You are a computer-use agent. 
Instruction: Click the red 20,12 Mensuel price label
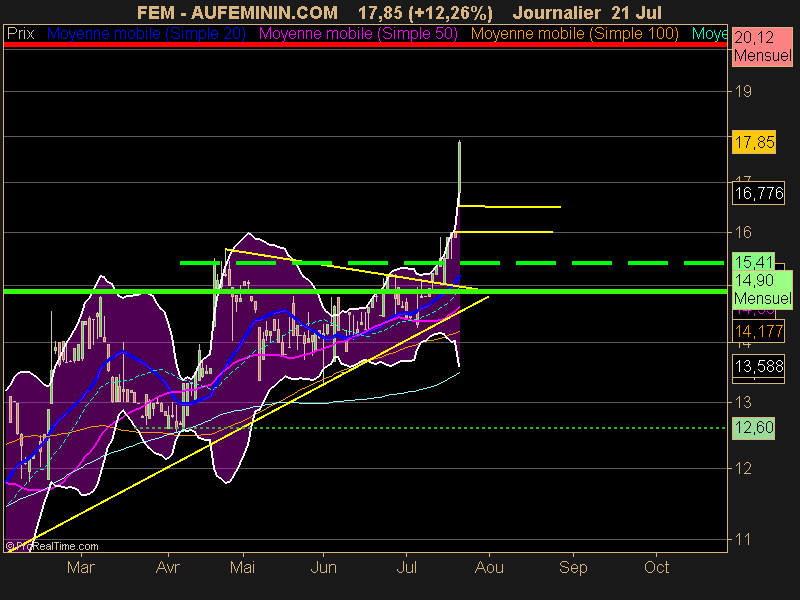point(763,46)
